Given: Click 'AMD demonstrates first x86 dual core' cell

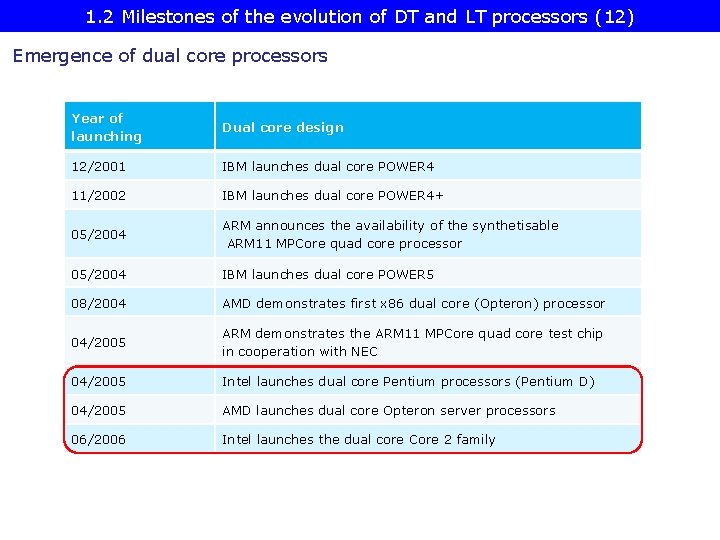Looking at the screenshot, I should tap(428, 303).
